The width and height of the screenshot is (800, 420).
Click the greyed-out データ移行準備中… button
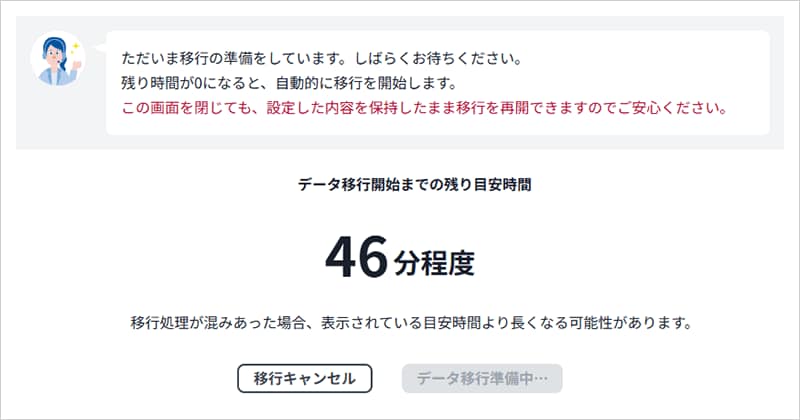click(482, 378)
